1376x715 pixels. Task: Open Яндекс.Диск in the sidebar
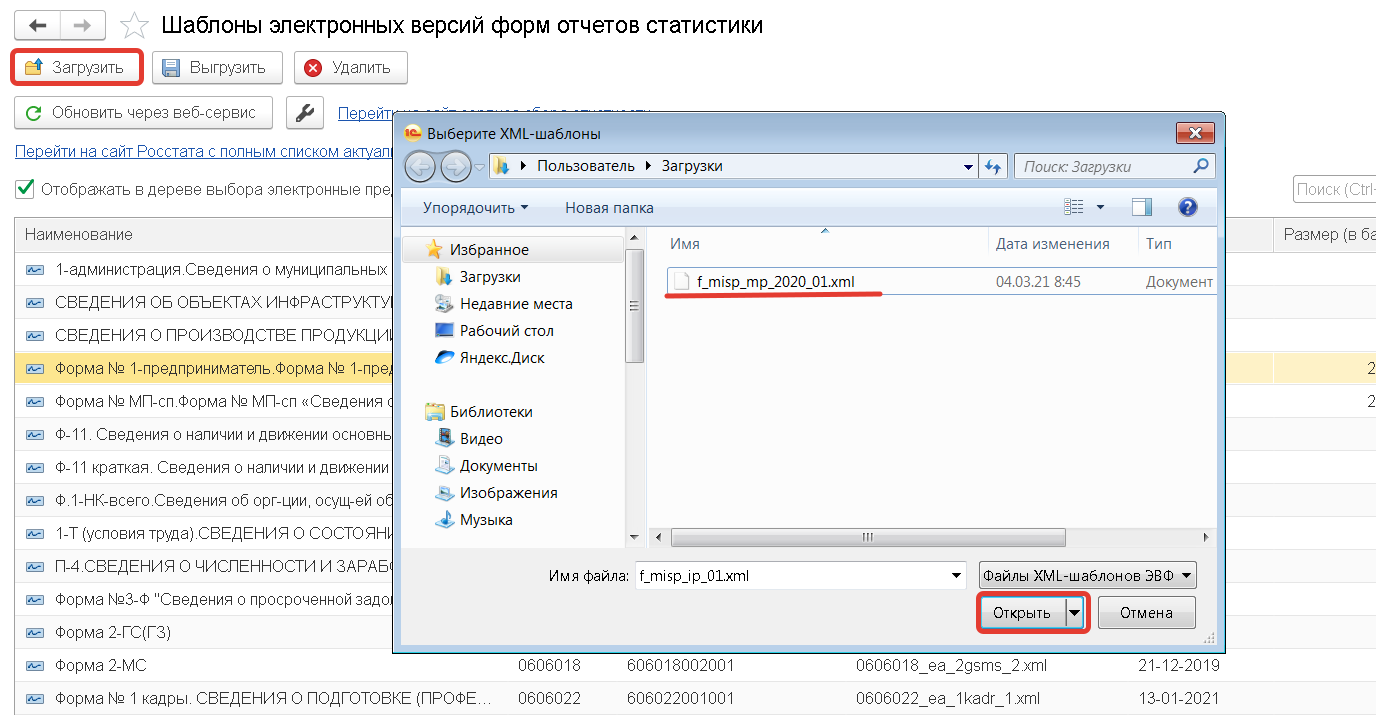(502, 358)
